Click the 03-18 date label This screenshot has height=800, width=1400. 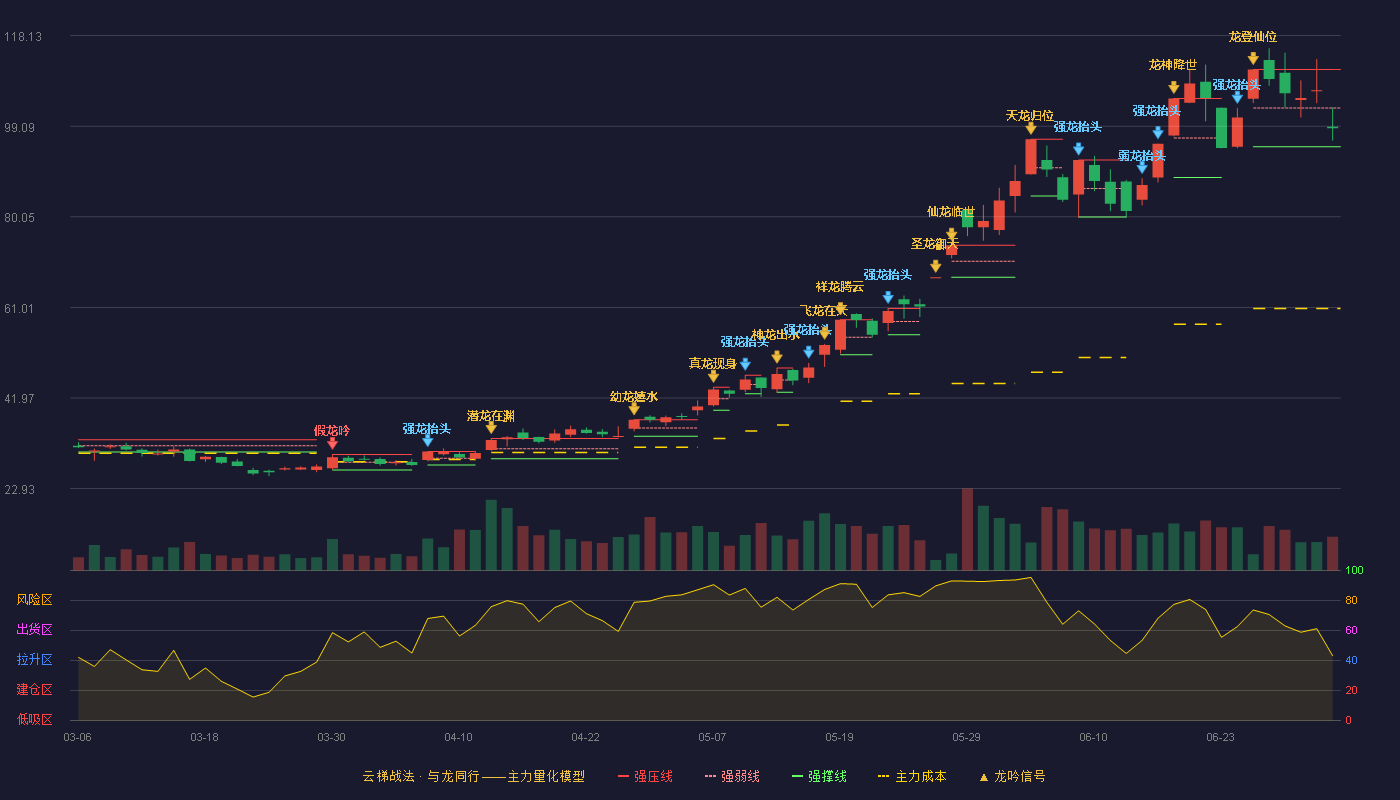click(x=204, y=737)
